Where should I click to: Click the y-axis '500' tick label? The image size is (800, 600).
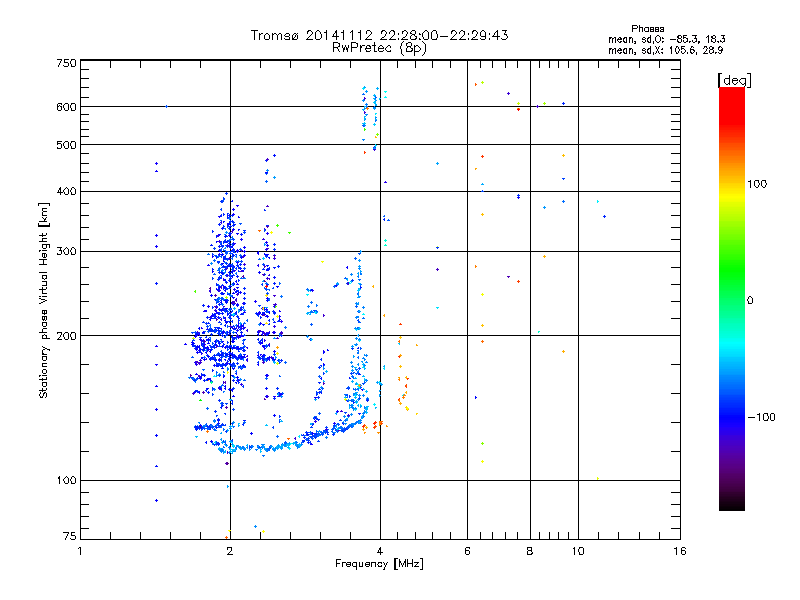pyautogui.click(x=66, y=145)
